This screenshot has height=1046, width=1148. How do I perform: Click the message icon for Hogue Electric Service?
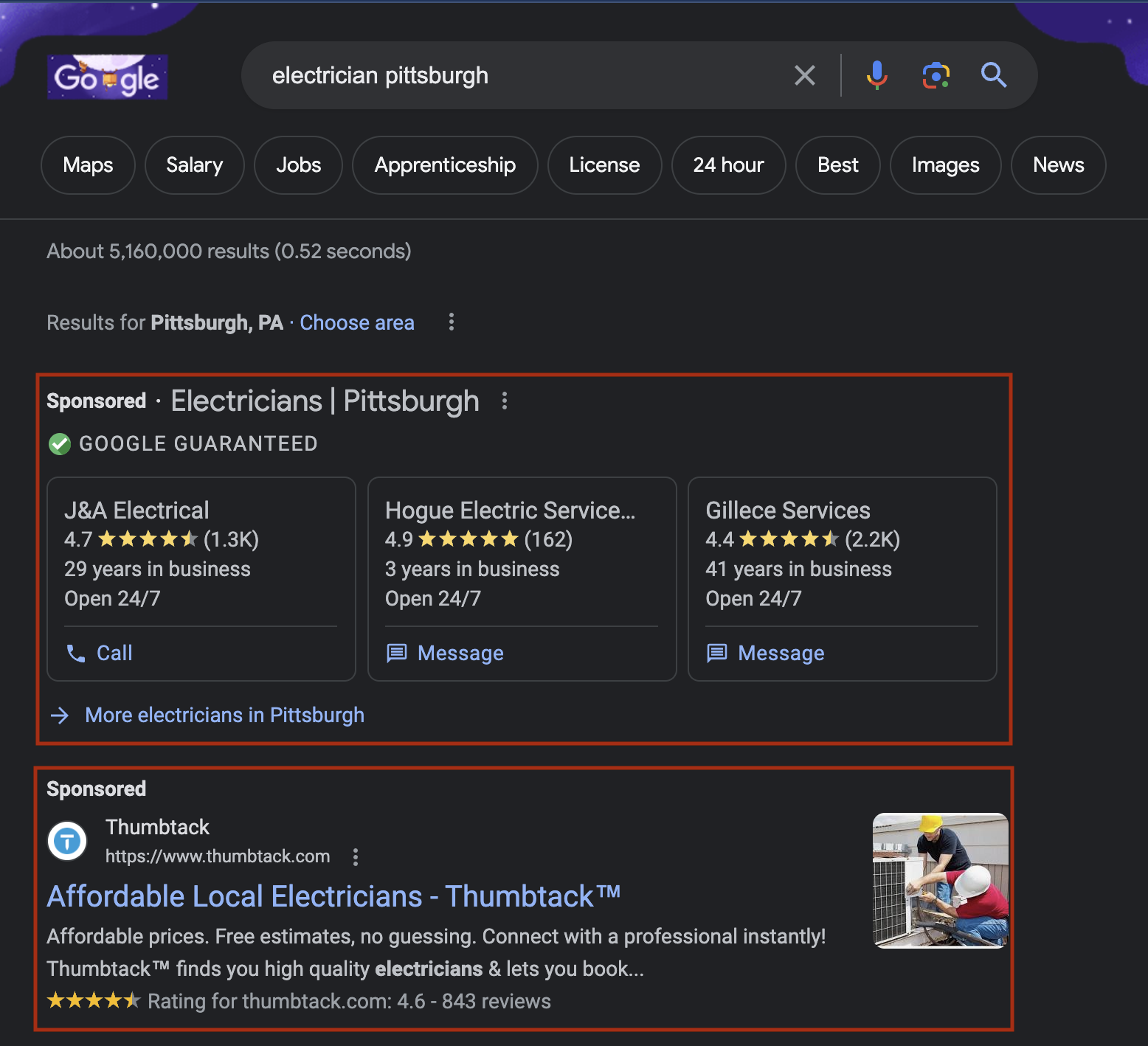click(x=397, y=654)
